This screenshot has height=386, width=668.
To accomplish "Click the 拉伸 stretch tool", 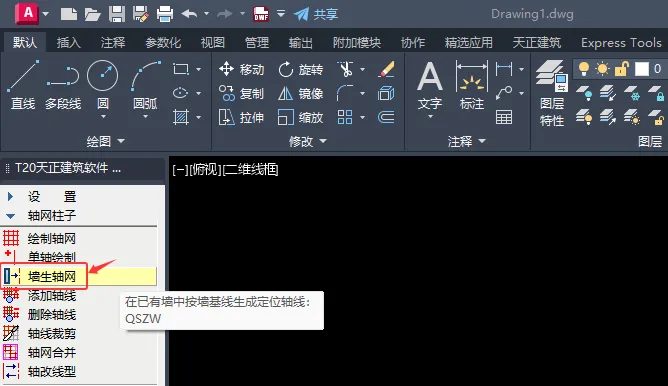I will point(241,117).
